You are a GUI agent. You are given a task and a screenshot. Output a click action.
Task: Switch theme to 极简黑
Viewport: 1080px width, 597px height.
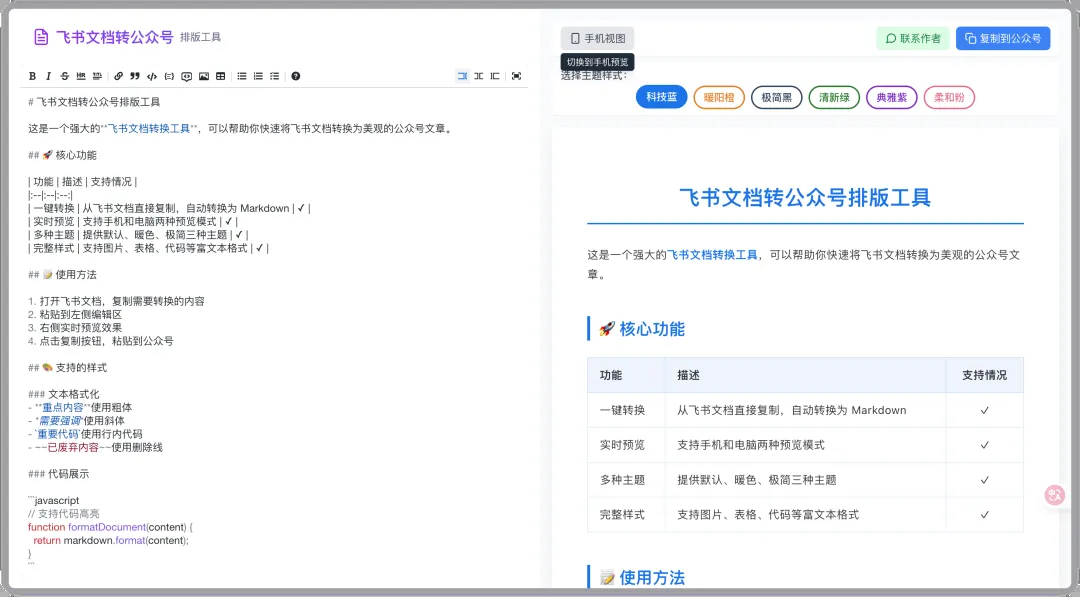(776, 97)
